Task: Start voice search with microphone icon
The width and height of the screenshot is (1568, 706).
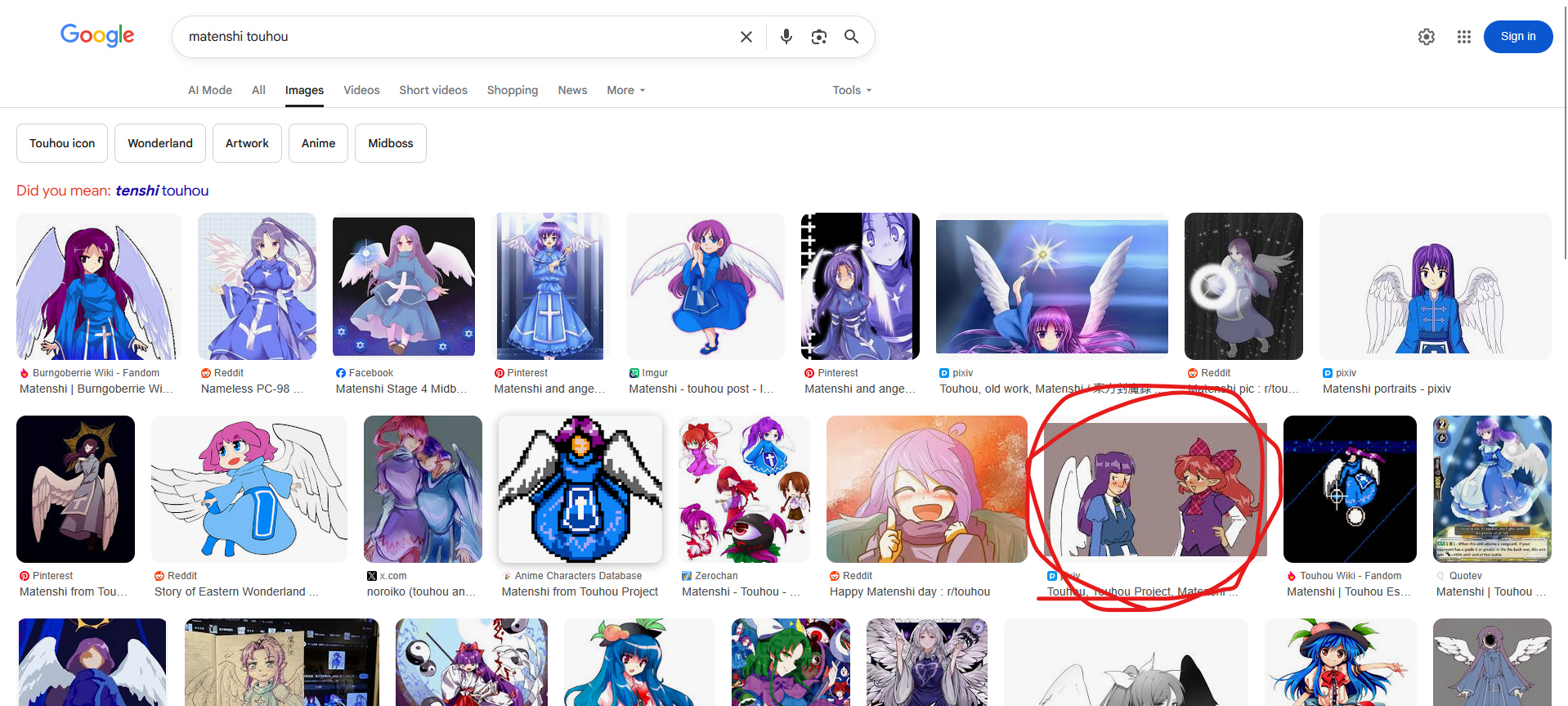Action: [x=786, y=37]
